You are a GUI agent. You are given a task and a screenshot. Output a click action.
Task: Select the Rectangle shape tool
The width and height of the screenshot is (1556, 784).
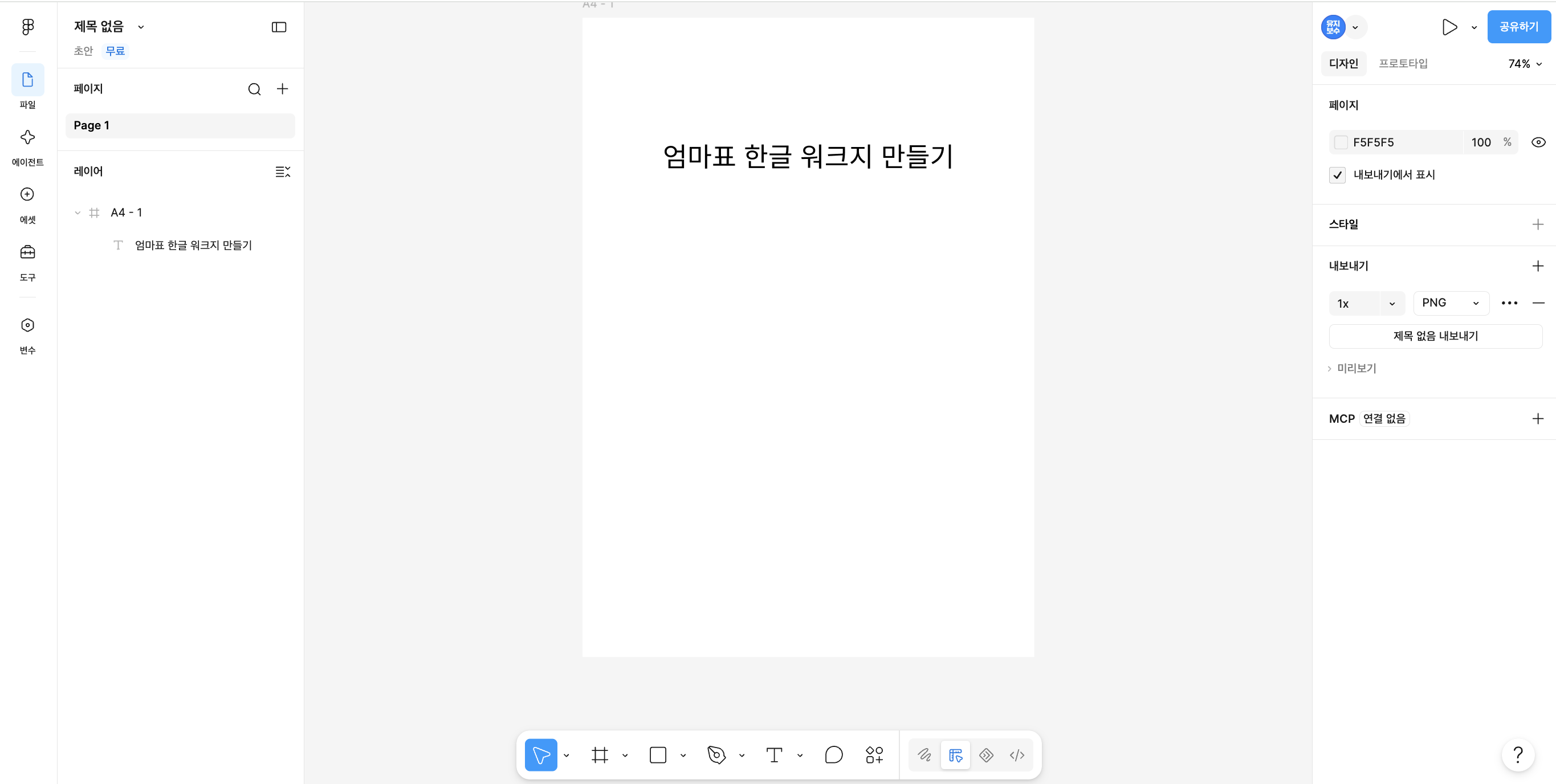pos(658,755)
